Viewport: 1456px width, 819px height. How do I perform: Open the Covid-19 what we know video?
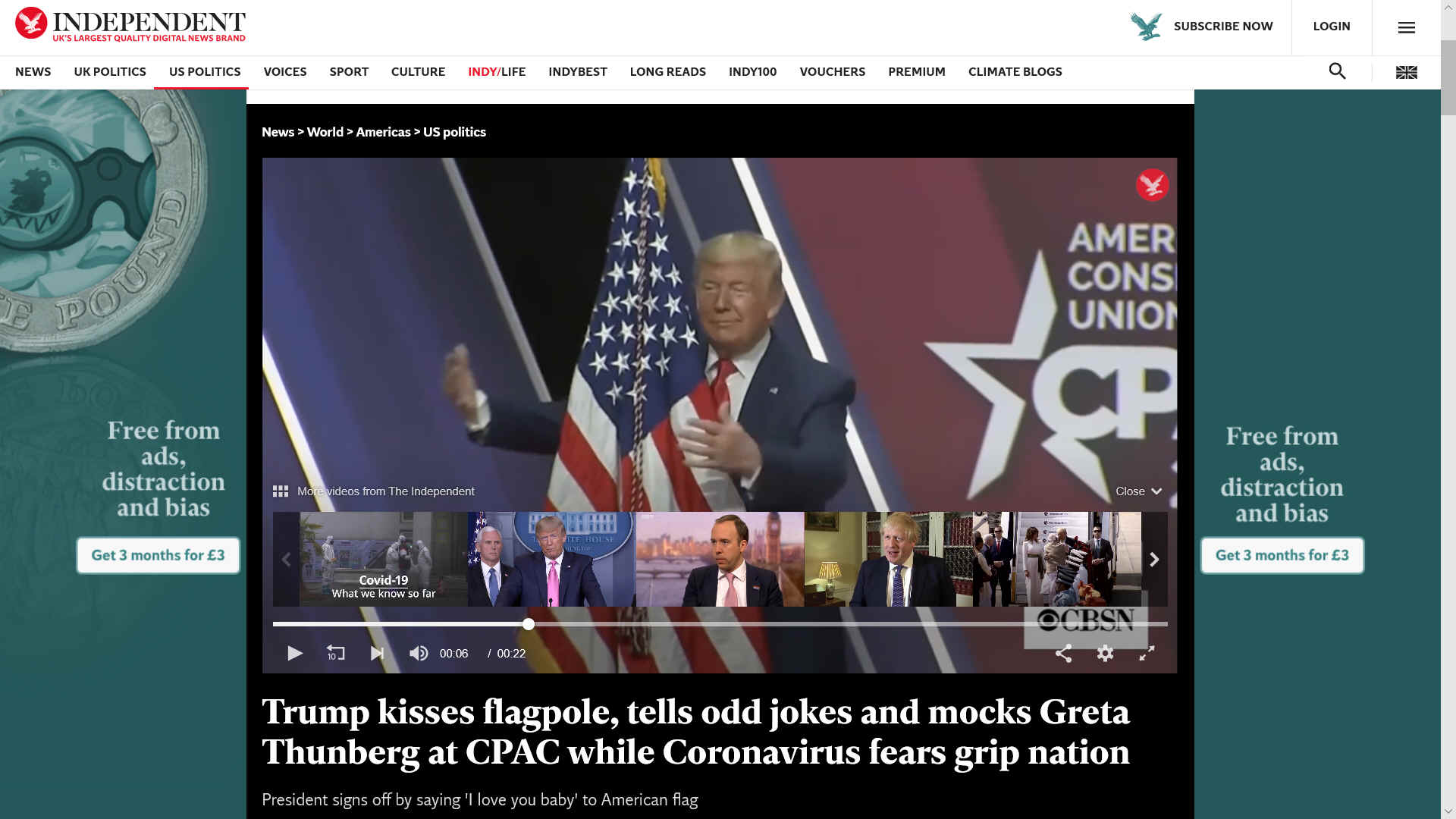click(x=384, y=560)
